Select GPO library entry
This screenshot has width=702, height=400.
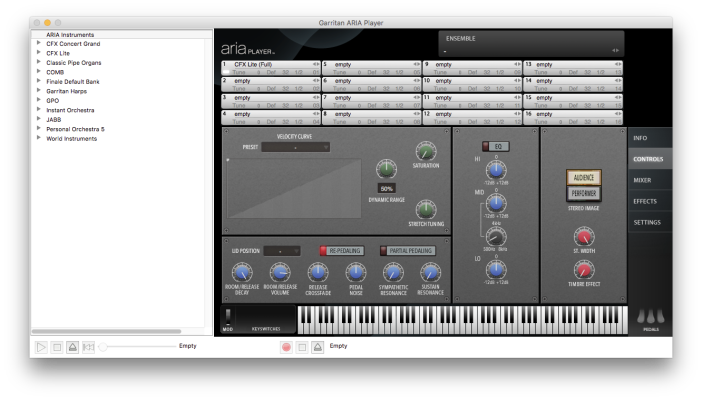52,100
